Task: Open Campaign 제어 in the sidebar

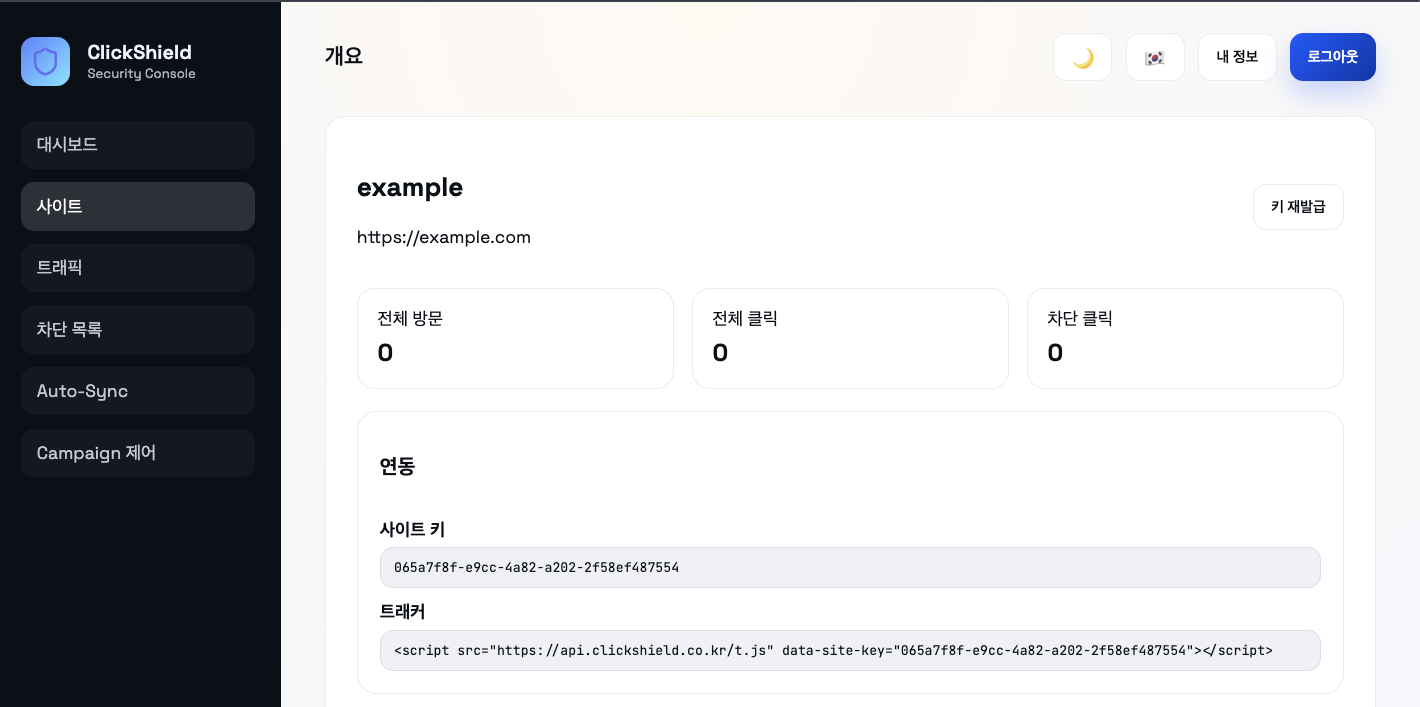Action: [x=138, y=453]
